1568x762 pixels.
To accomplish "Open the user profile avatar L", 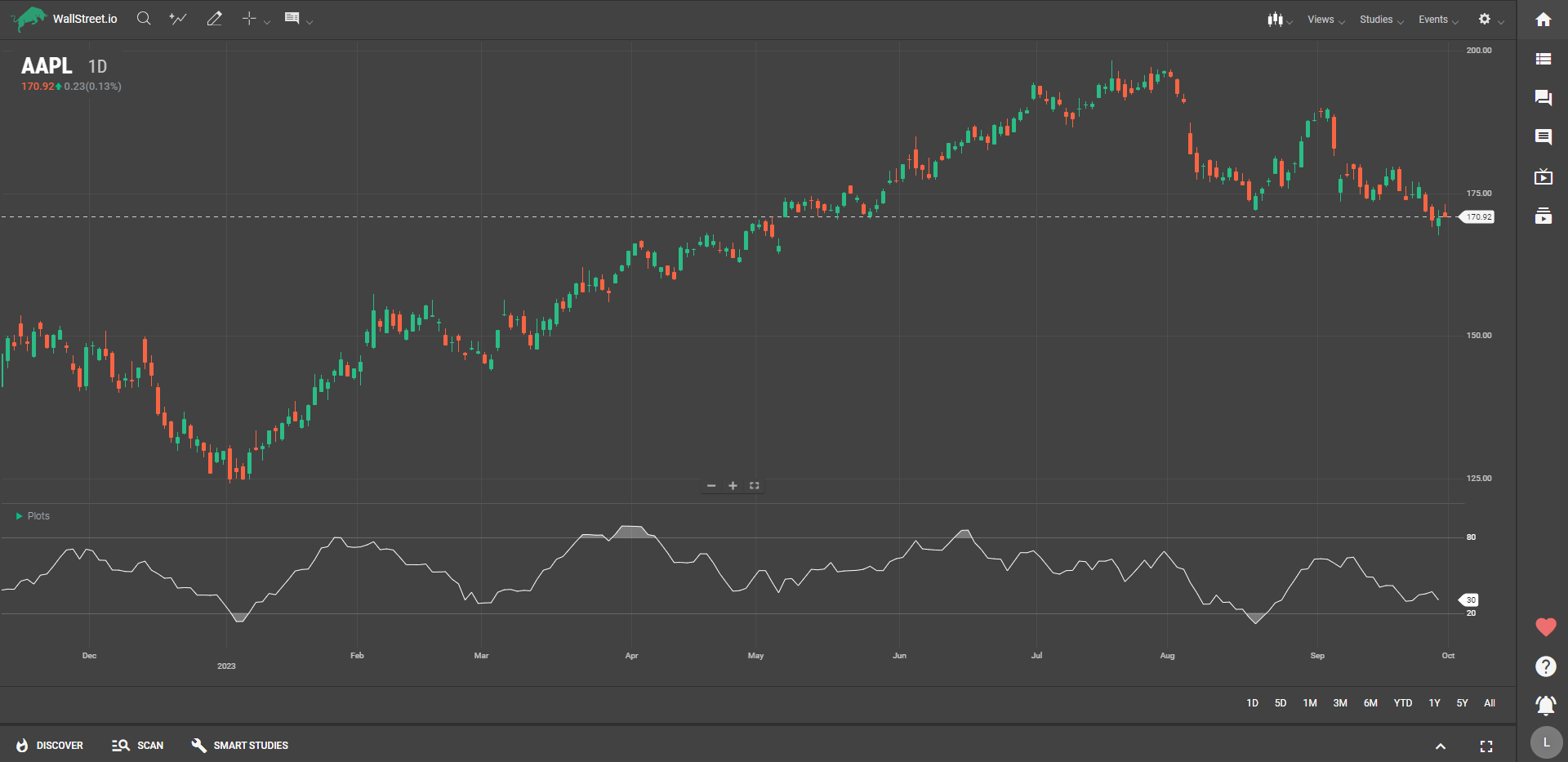I will pyautogui.click(x=1546, y=743).
